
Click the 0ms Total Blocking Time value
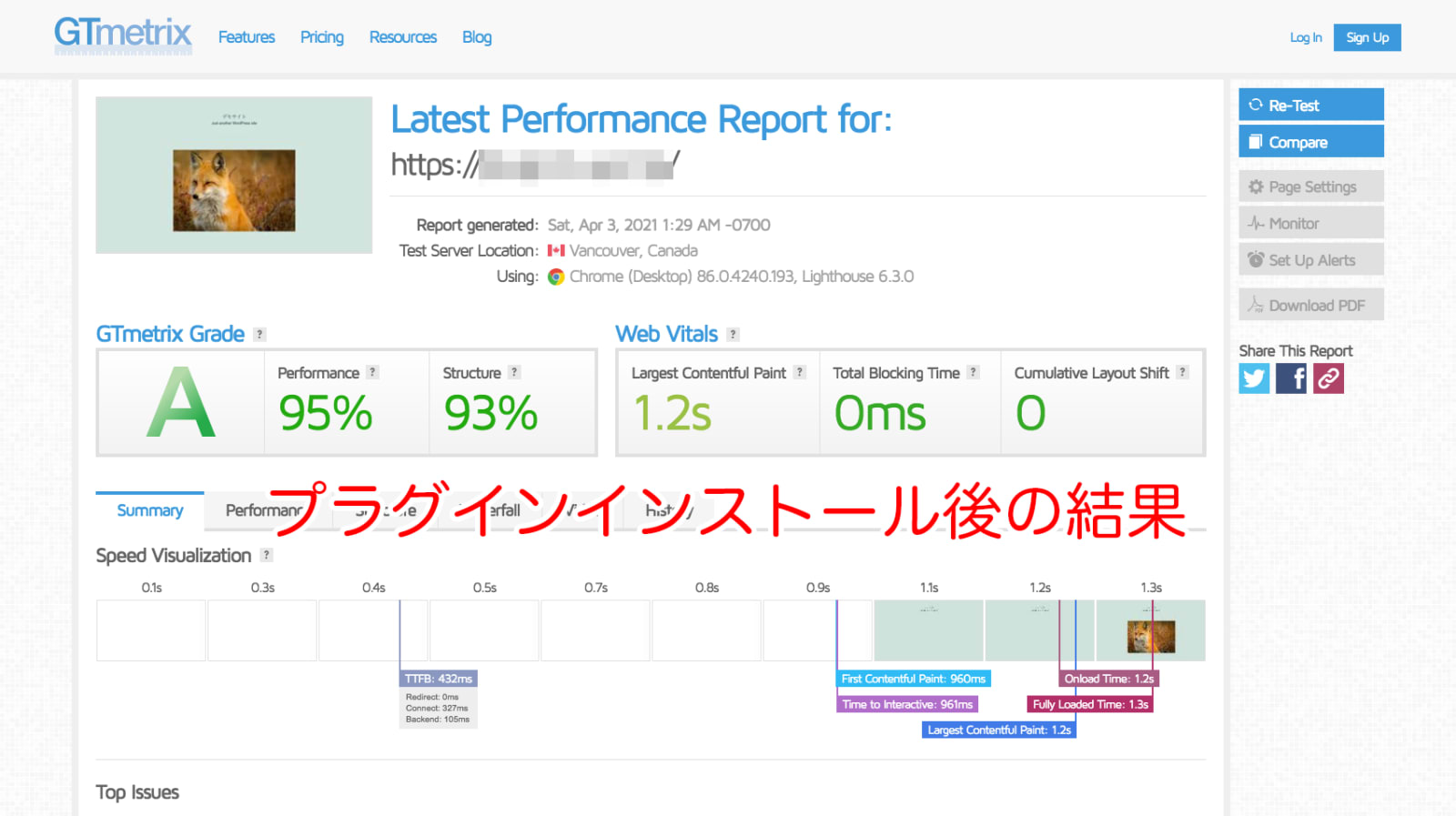[x=880, y=413]
